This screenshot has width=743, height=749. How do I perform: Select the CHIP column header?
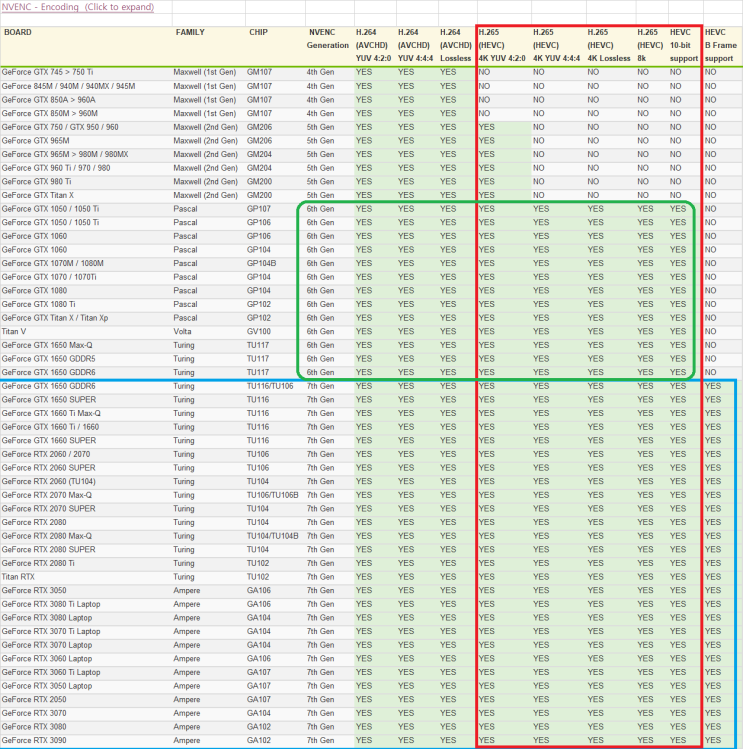(258, 32)
